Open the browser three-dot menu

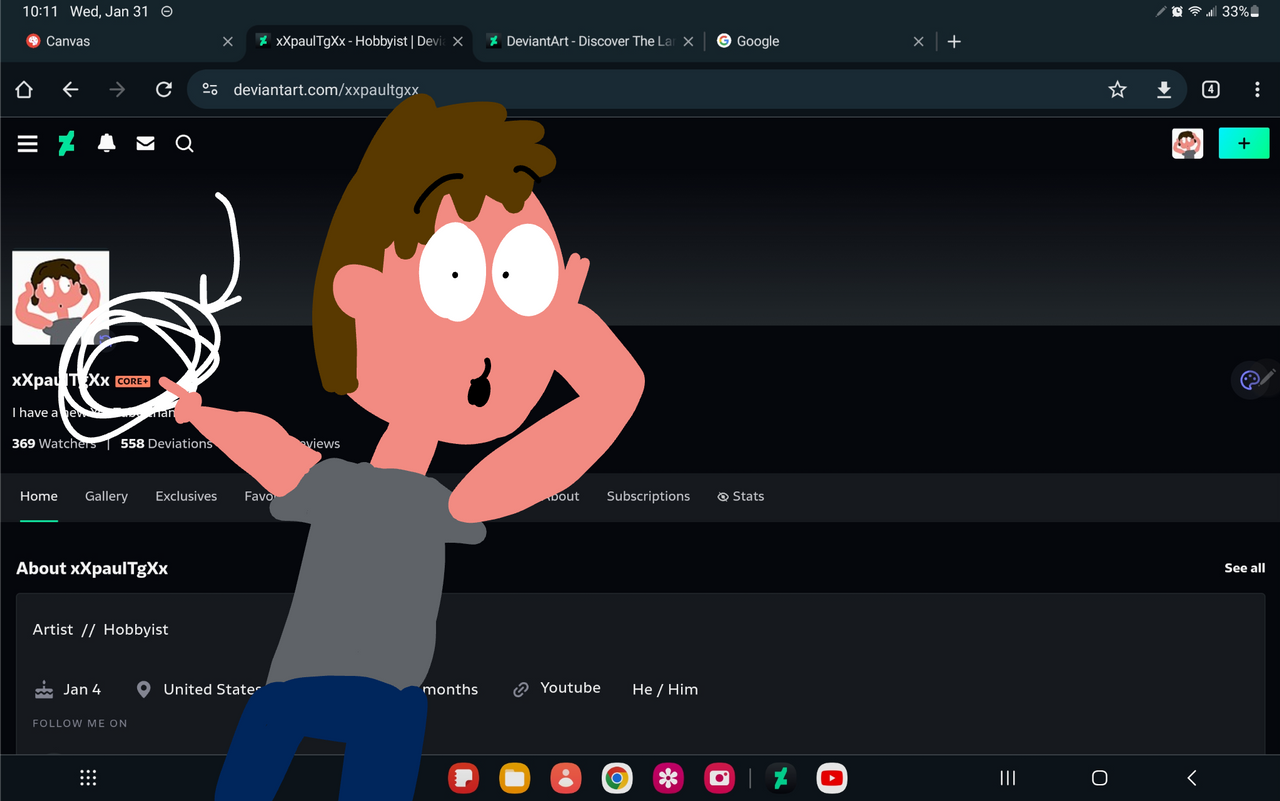[x=1257, y=90]
